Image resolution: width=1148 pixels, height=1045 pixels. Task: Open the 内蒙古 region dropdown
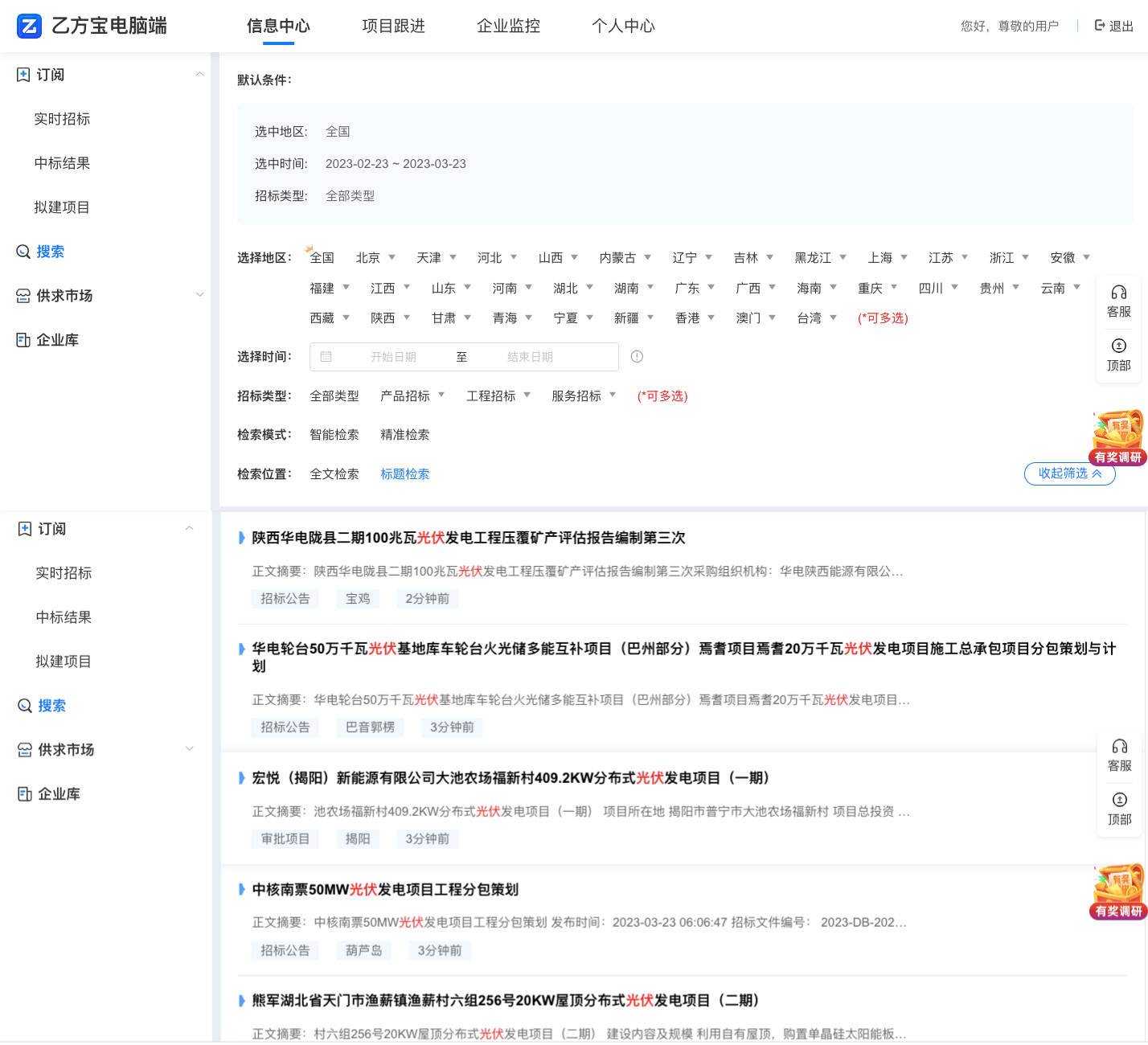tap(625, 258)
